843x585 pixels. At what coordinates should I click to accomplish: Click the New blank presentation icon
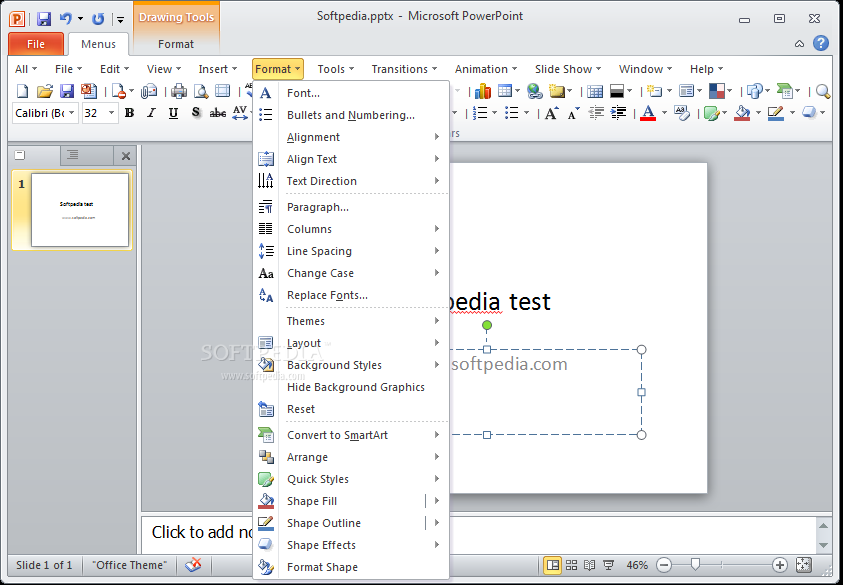(x=22, y=91)
